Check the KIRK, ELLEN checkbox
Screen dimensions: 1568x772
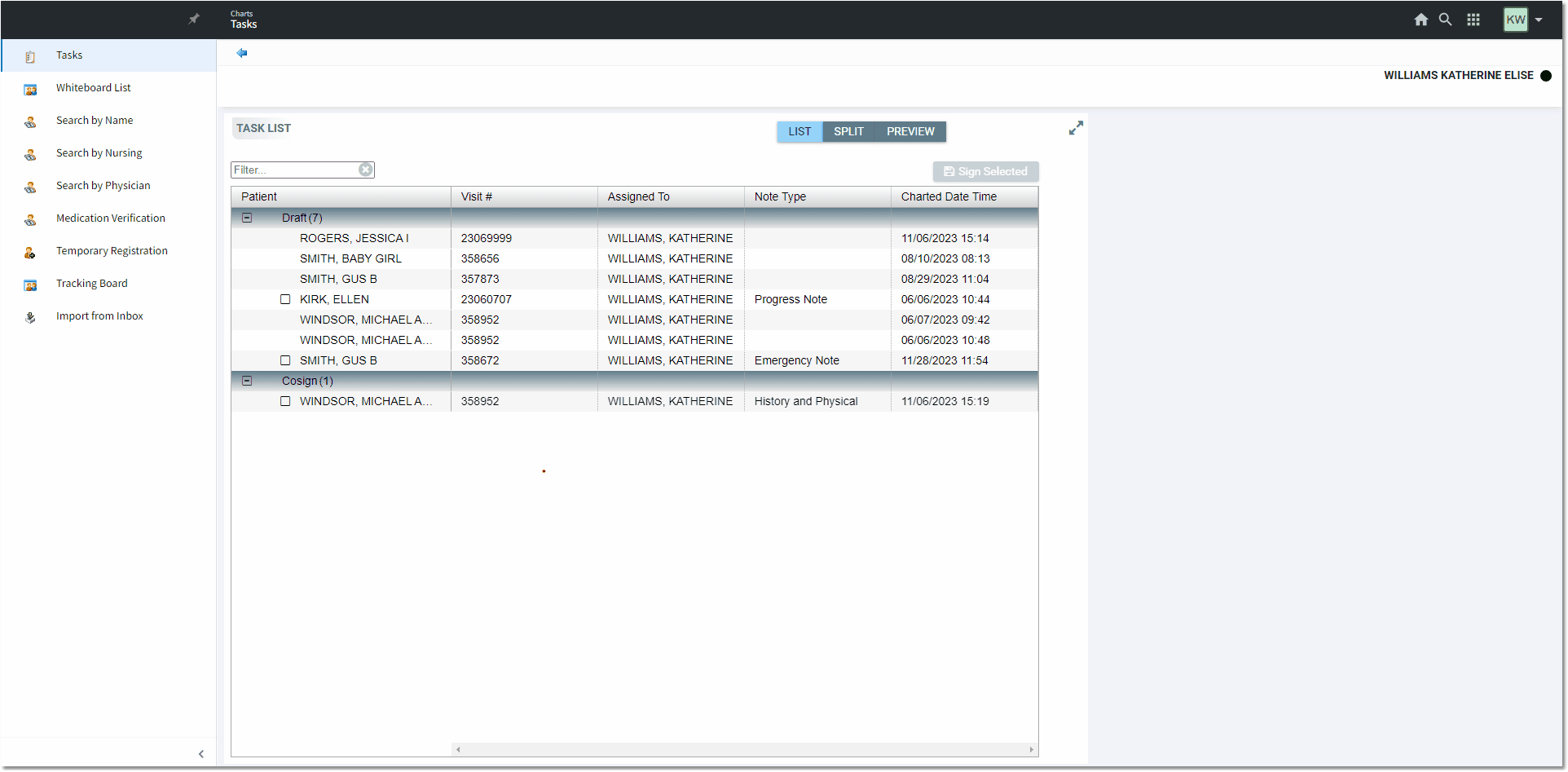coord(285,299)
